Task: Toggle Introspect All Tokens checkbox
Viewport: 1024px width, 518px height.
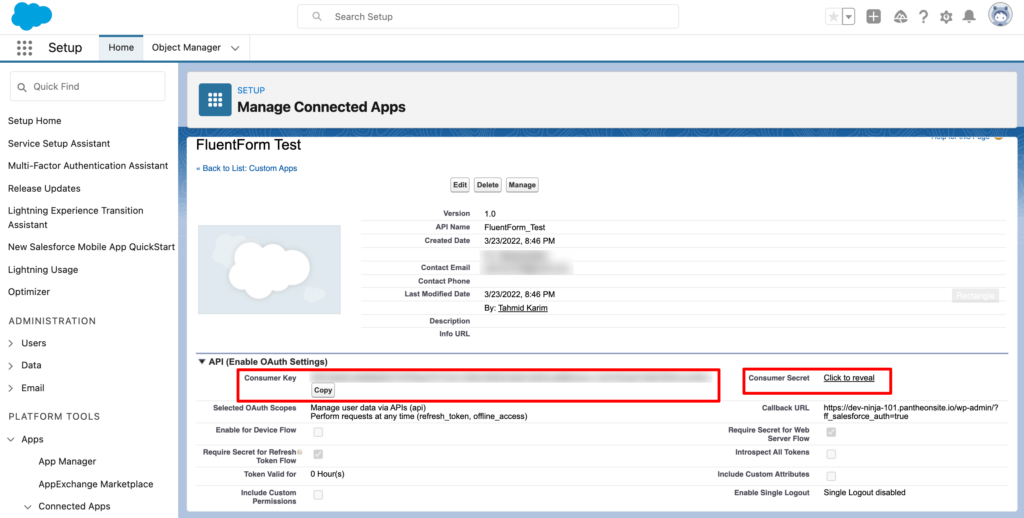Action: tap(831, 454)
